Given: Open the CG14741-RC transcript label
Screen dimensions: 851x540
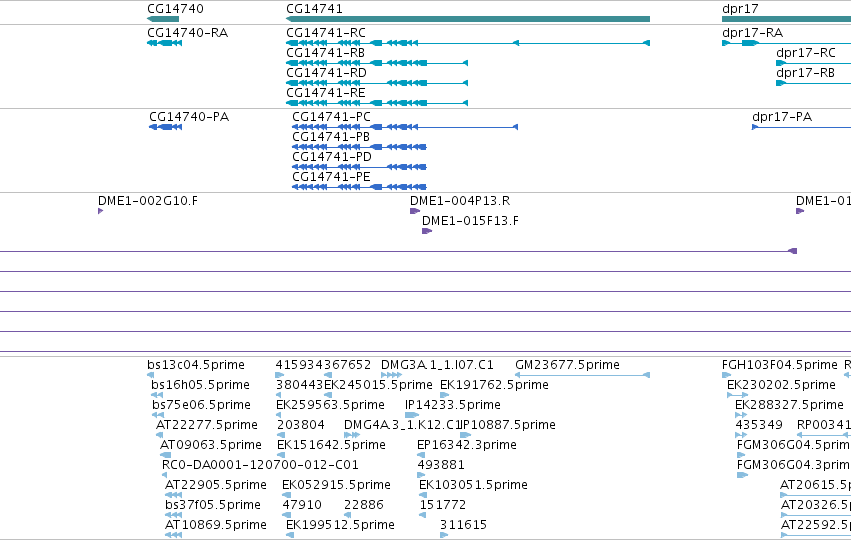Looking at the screenshot, I should pos(326,33).
